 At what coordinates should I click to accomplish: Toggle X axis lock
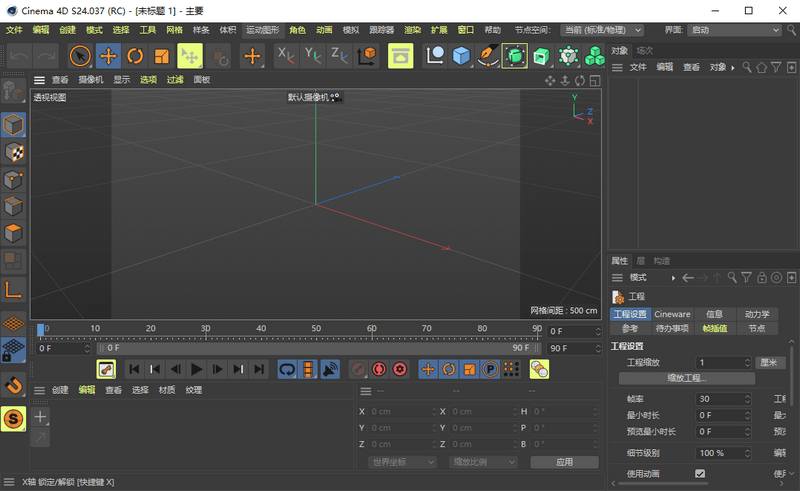286,55
